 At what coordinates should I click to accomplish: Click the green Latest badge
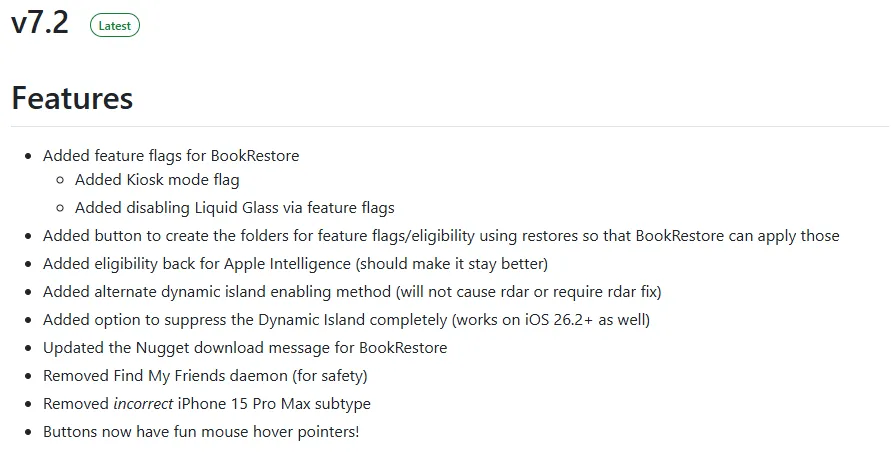click(115, 26)
